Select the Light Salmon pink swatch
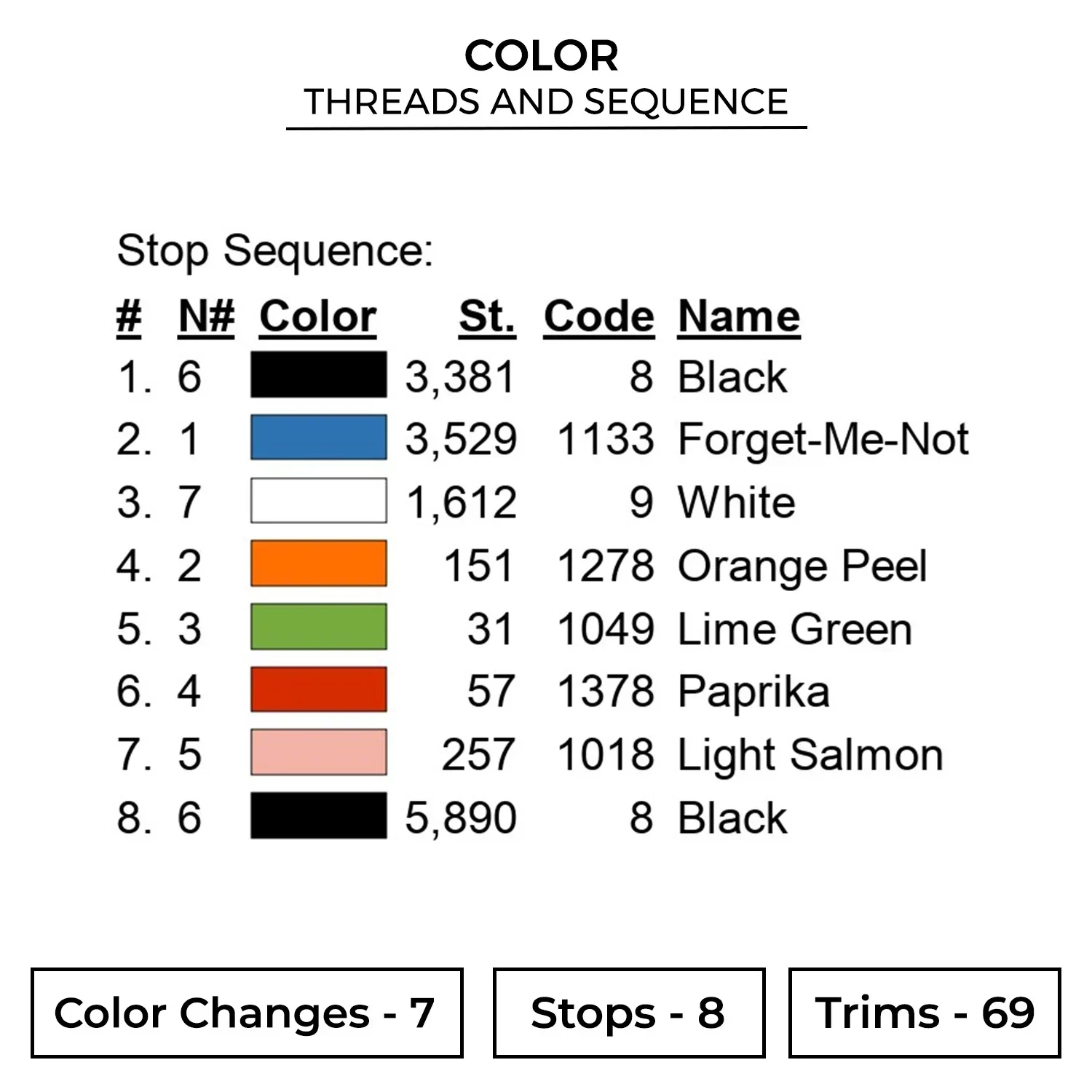 coord(318,753)
